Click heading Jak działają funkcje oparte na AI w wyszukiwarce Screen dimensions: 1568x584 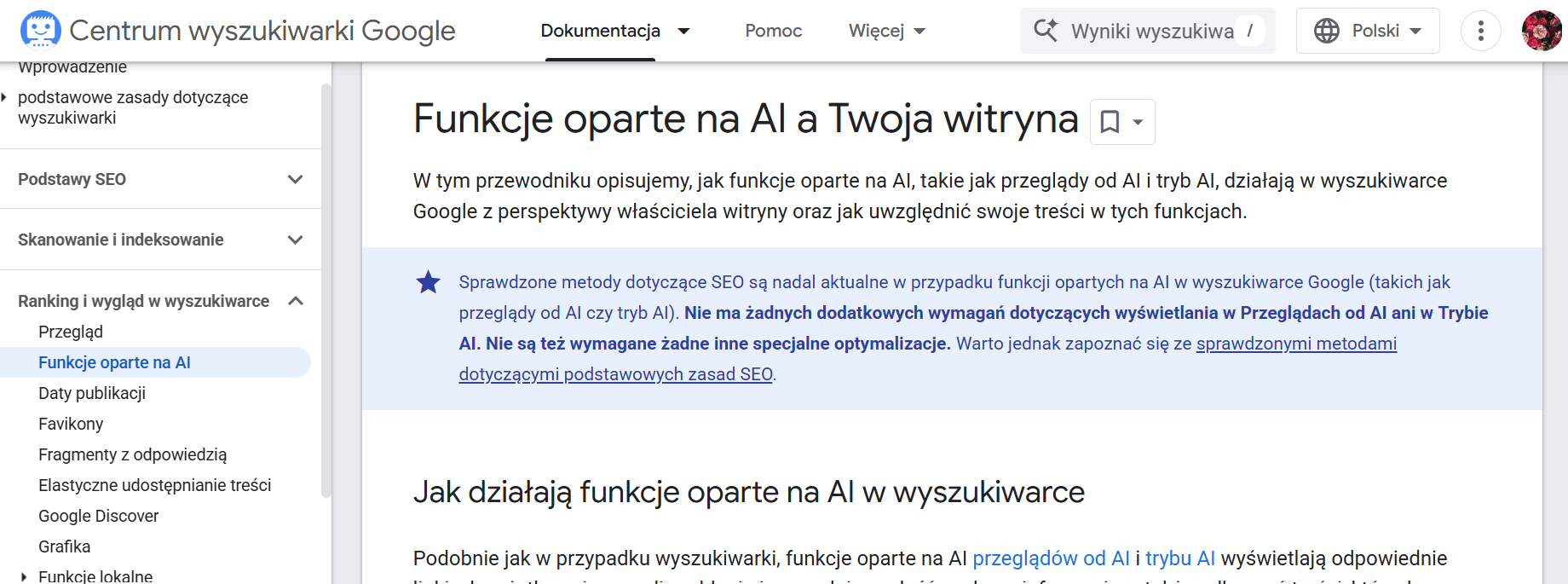tap(748, 492)
